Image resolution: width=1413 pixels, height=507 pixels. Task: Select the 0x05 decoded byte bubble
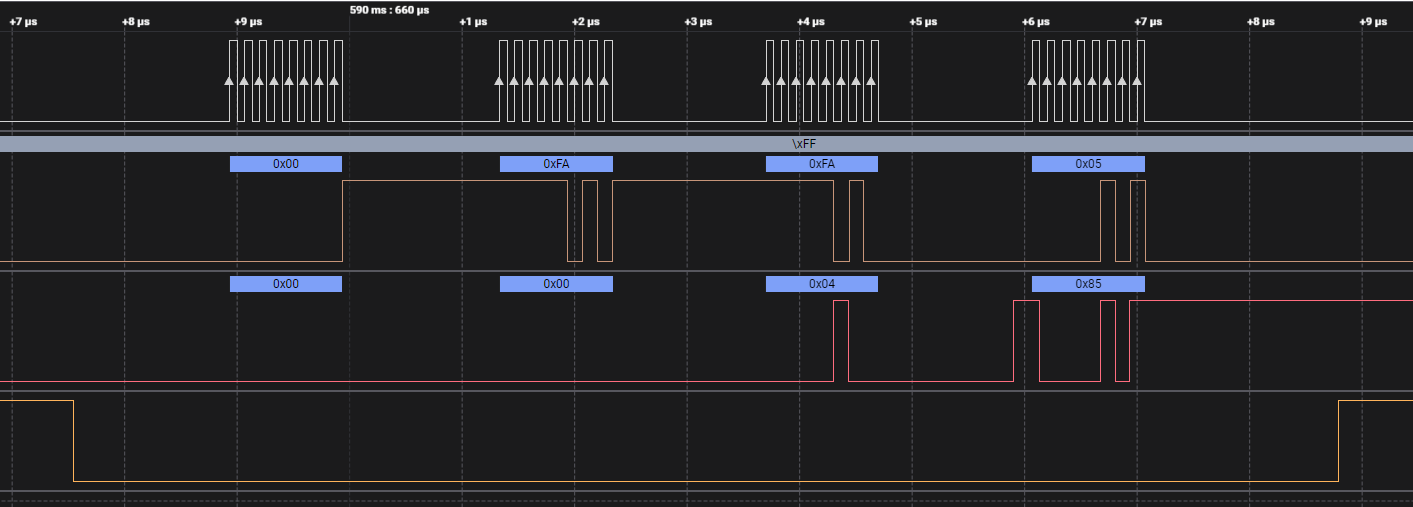1088,164
